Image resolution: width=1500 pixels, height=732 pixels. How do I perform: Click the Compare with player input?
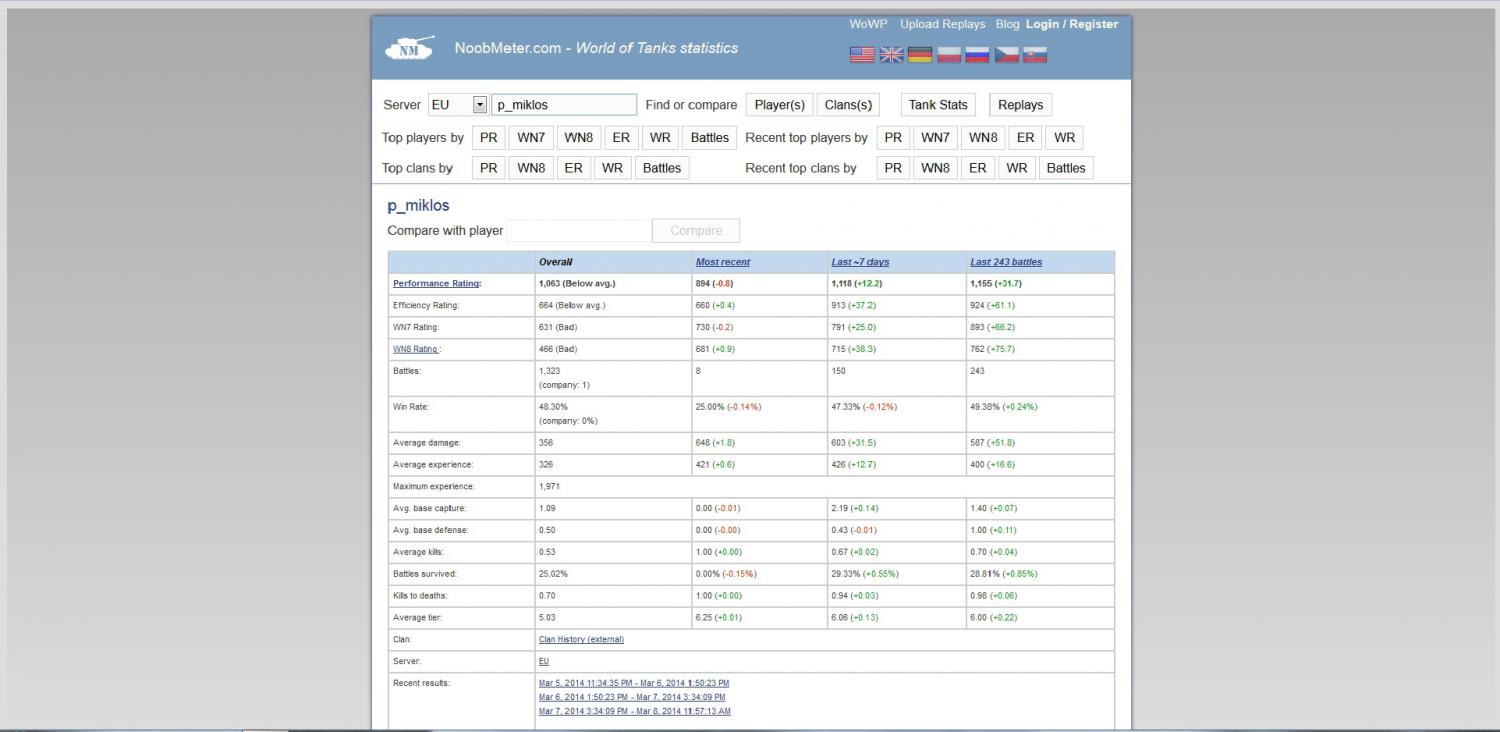pyautogui.click(x=579, y=230)
